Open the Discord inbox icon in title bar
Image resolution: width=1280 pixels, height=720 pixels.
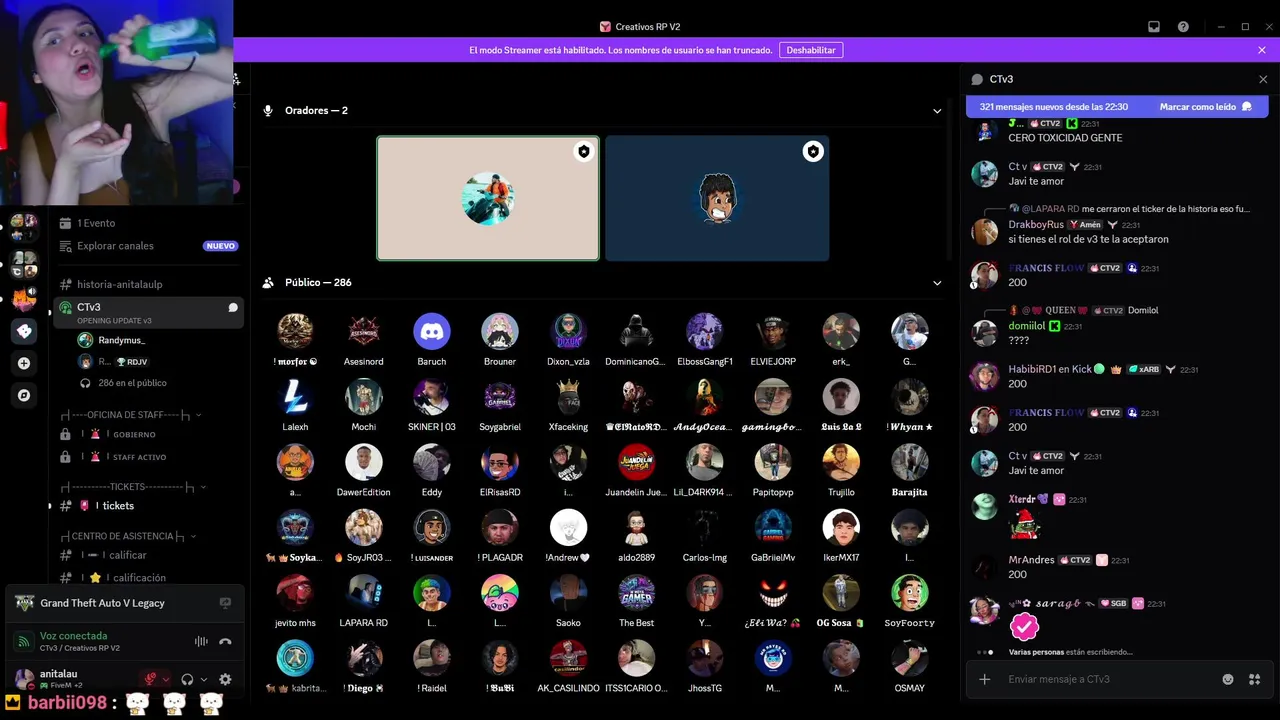(1154, 27)
